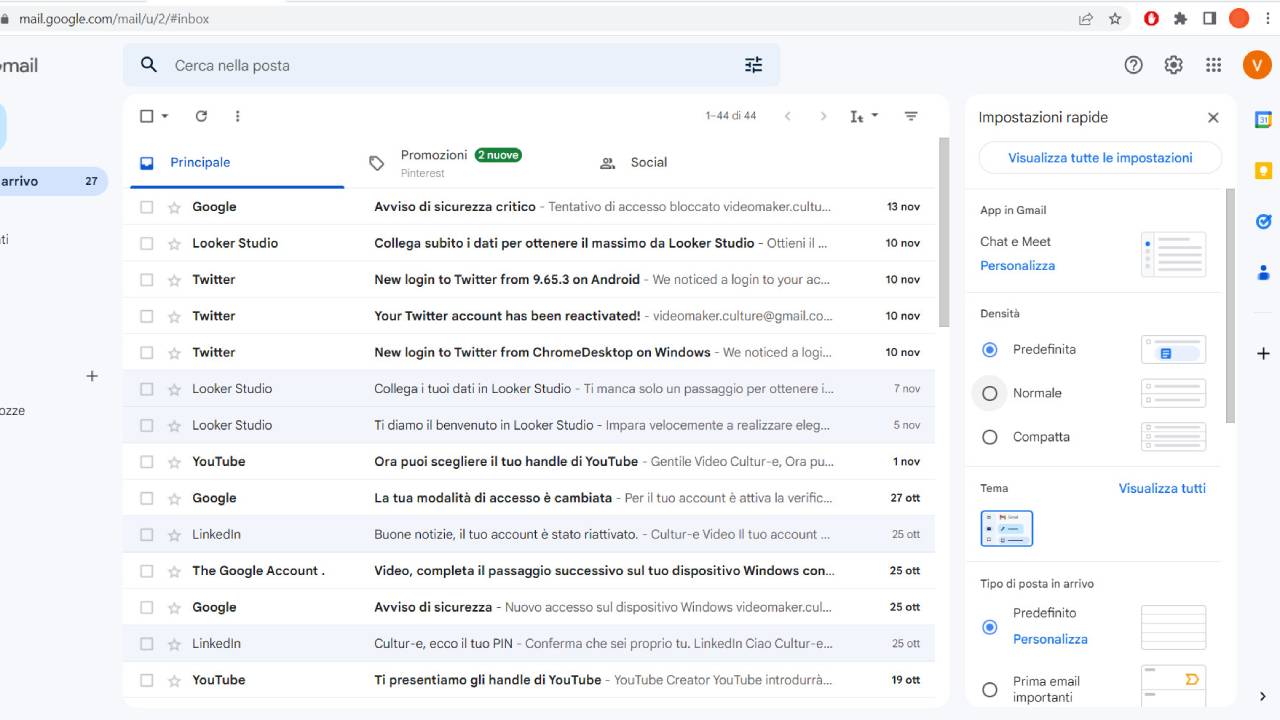The height and width of the screenshot is (720, 1280).
Task: Open Google Tasks side panel icon
Action: (x=1263, y=222)
